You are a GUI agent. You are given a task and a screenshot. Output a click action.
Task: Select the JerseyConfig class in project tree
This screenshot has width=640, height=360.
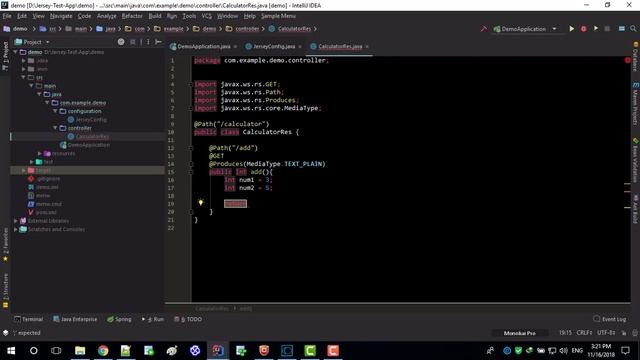click(x=91, y=120)
